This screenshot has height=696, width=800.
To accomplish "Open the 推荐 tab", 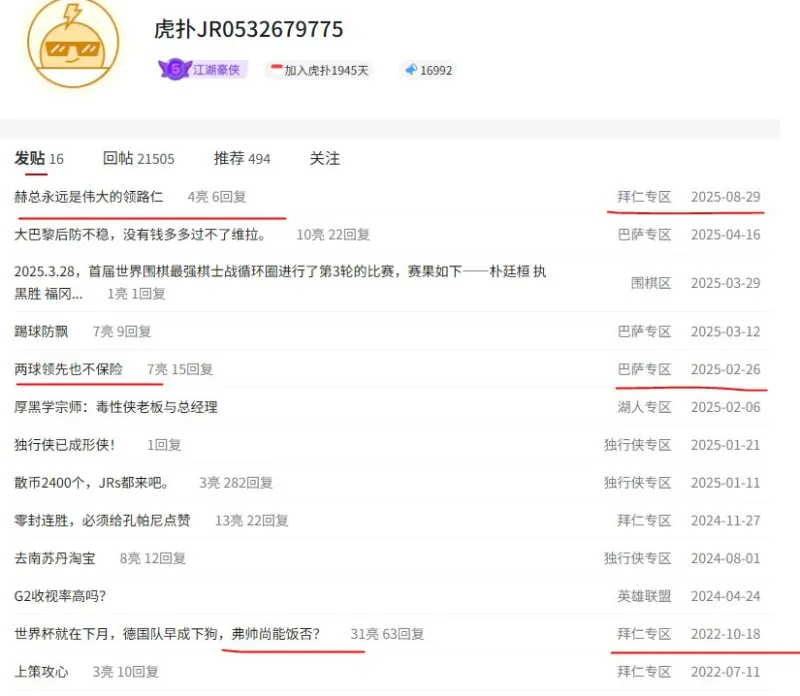I will tap(242, 158).
